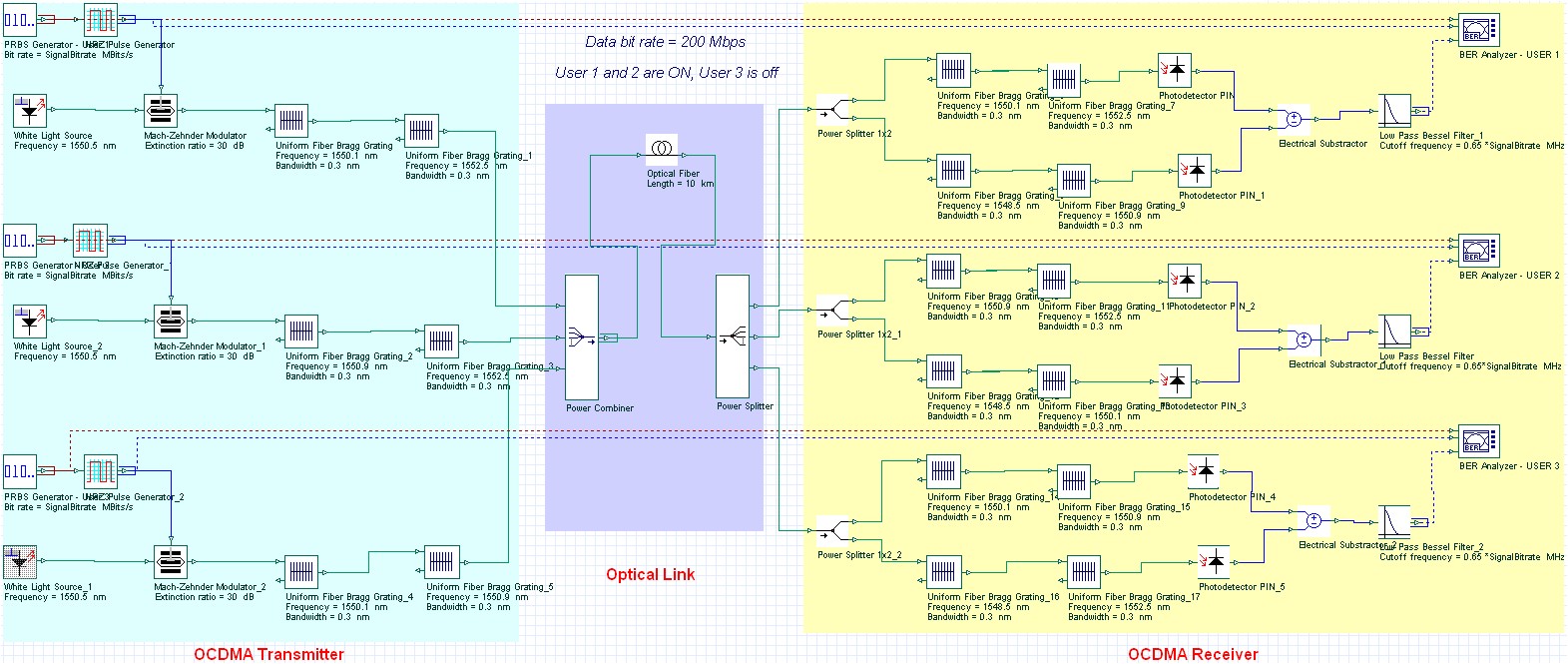Select the Optical Fiber 10 km component
Screen dimensions: 1568x664
click(661, 150)
